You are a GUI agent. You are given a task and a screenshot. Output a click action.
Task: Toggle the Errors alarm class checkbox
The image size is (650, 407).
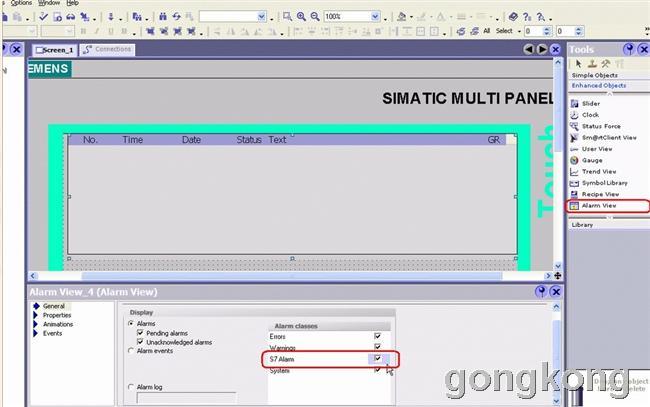click(377, 336)
